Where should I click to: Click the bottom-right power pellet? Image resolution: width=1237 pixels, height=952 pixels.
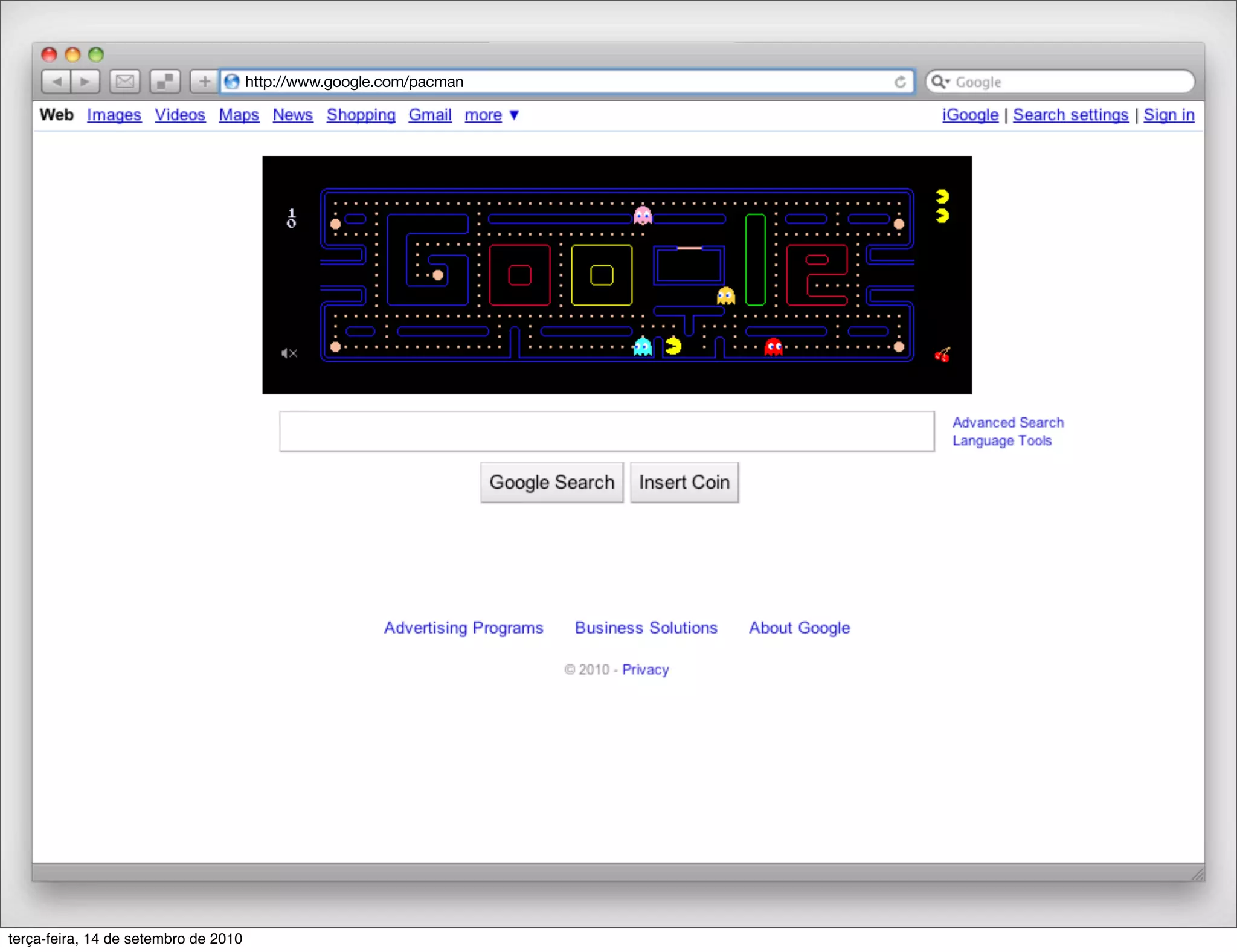pyautogui.click(x=899, y=347)
